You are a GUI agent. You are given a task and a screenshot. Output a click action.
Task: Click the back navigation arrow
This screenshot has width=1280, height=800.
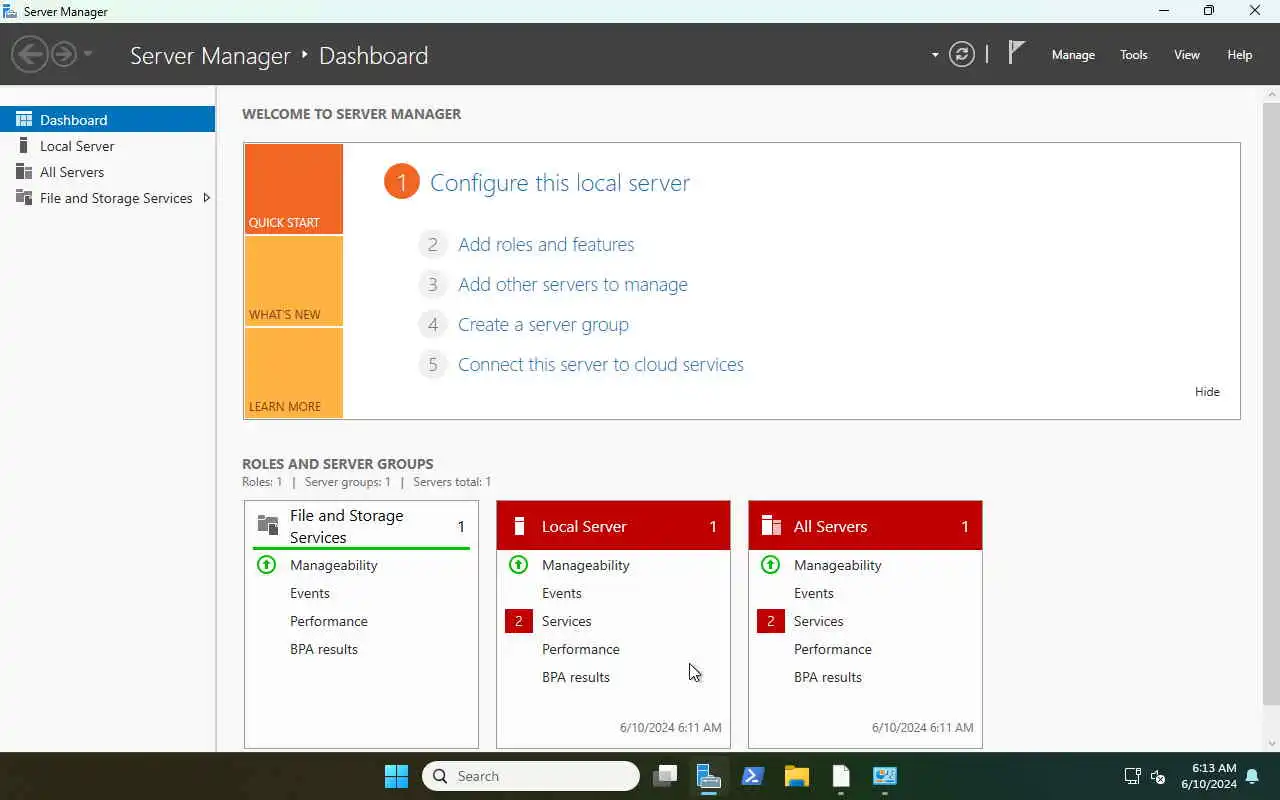click(30, 54)
